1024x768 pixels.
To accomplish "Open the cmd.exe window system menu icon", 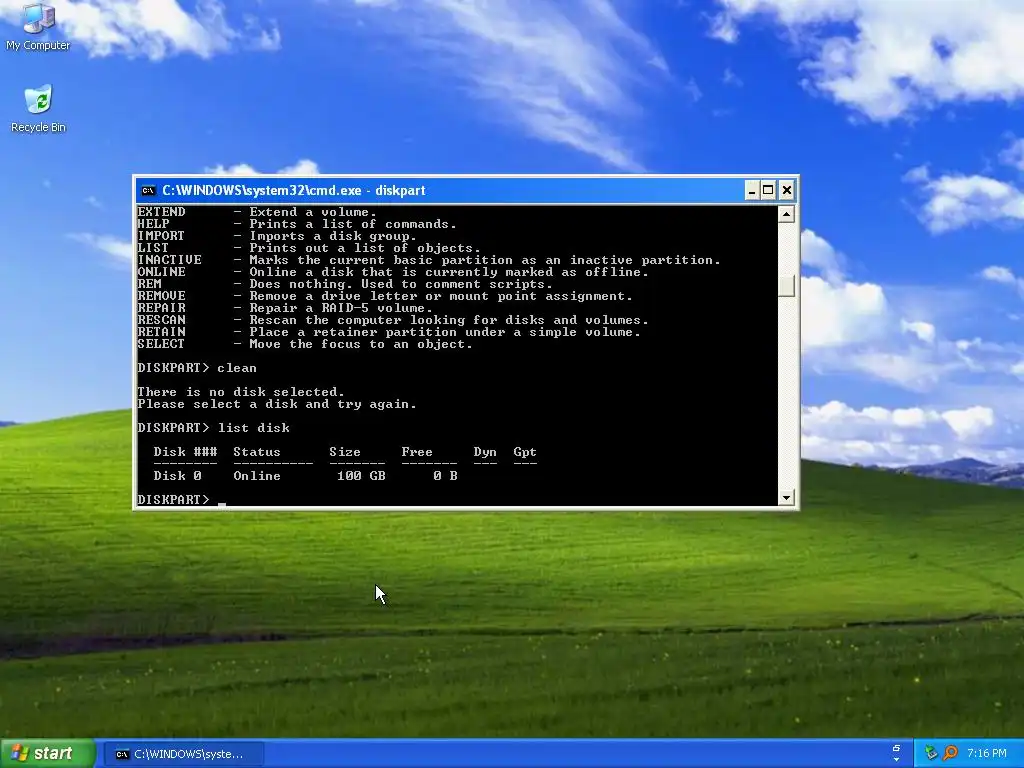I will pos(148,191).
